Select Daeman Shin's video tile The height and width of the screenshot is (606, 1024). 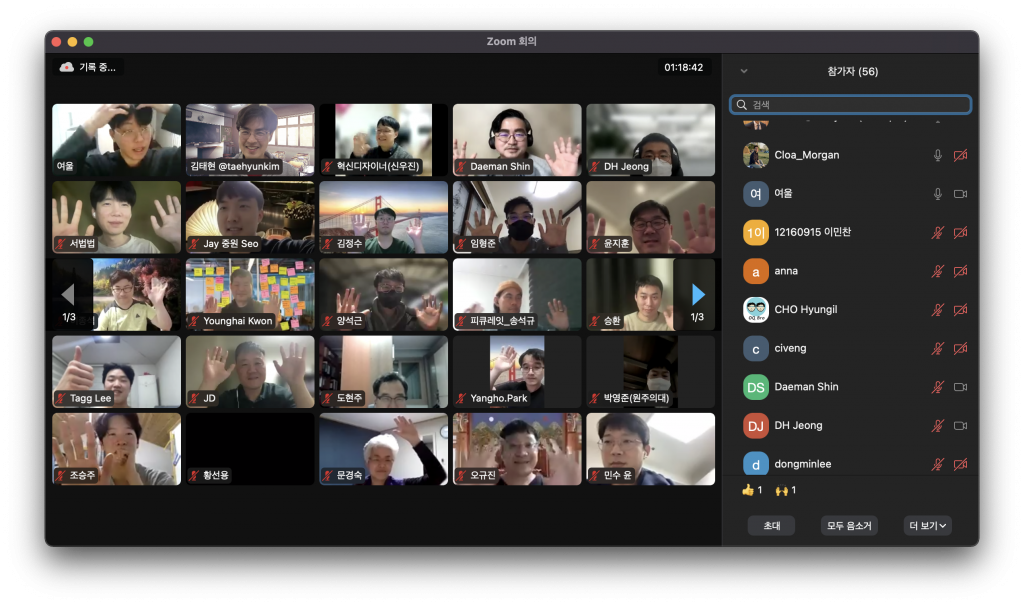[517, 140]
